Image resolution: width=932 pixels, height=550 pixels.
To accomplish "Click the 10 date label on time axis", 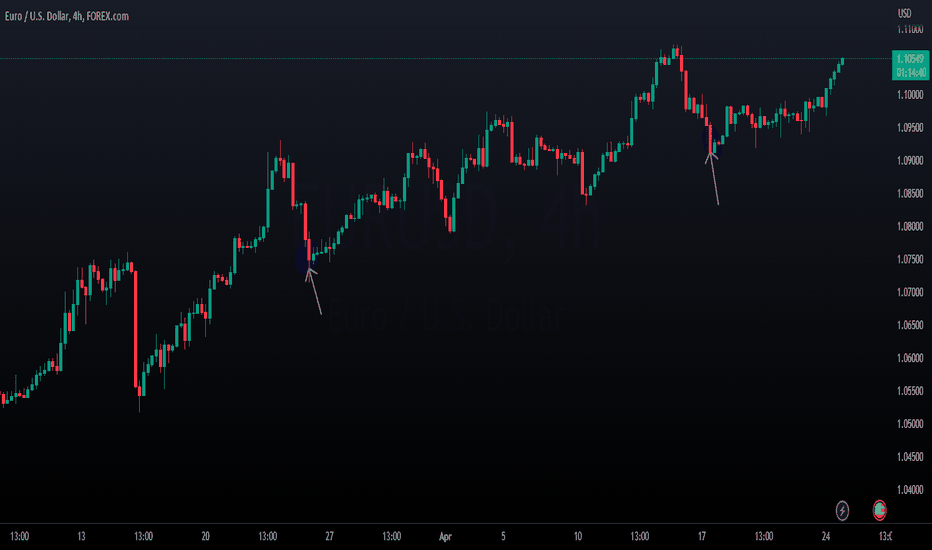I will pos(578,536).
